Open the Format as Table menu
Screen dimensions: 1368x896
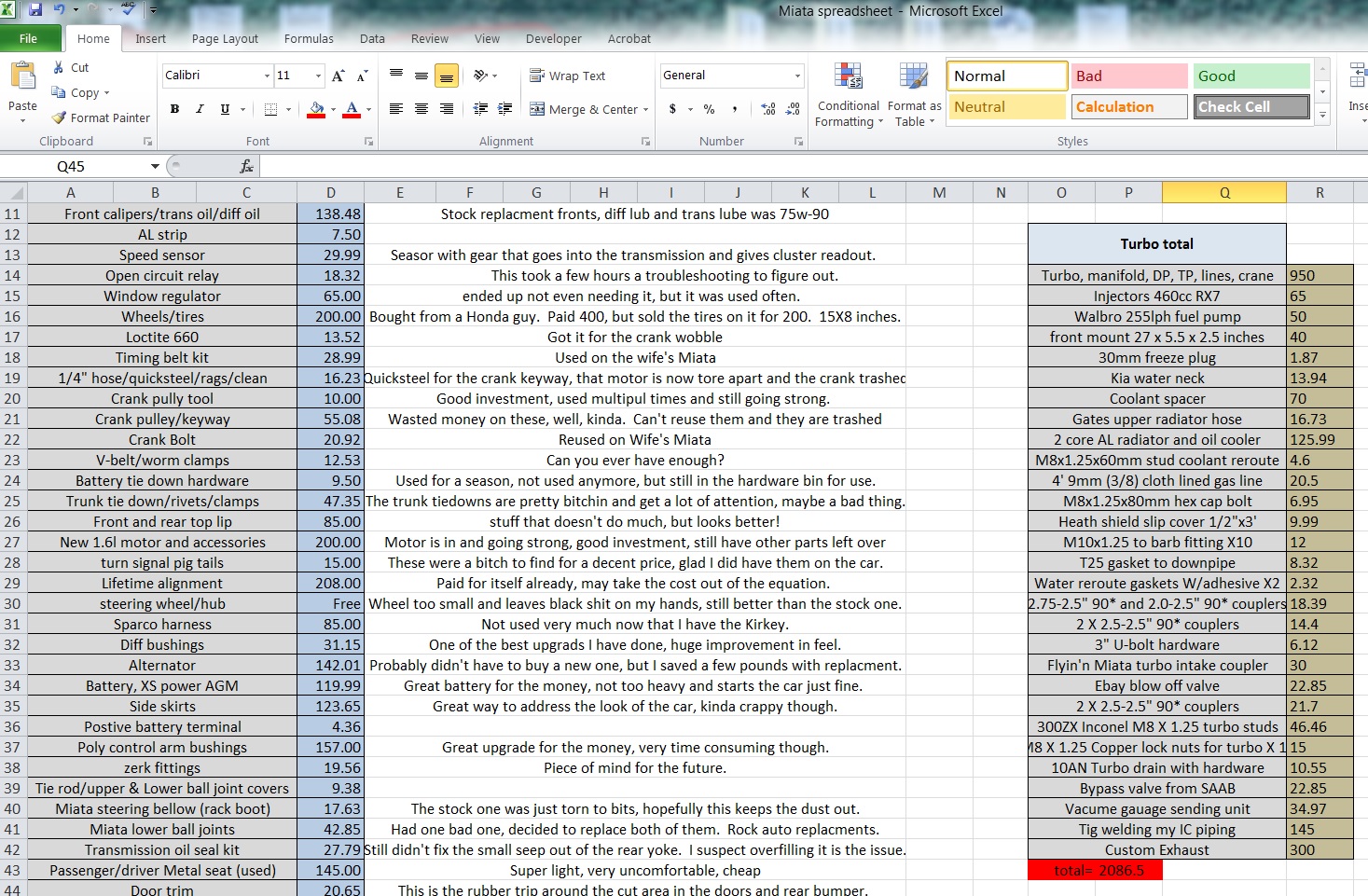tap(914, 94)
